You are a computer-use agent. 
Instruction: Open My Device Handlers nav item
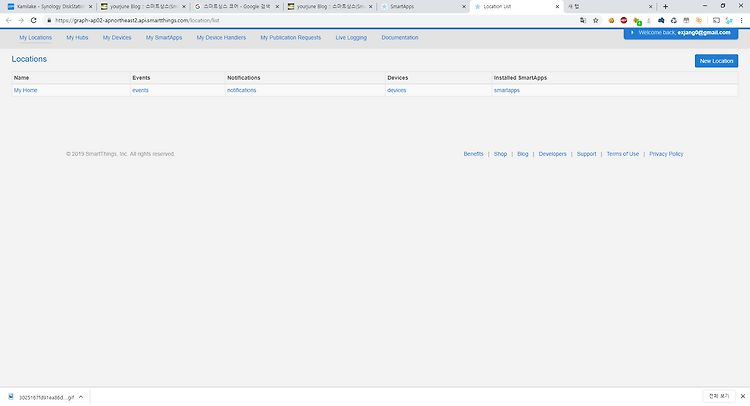click(x=221, y=37)
